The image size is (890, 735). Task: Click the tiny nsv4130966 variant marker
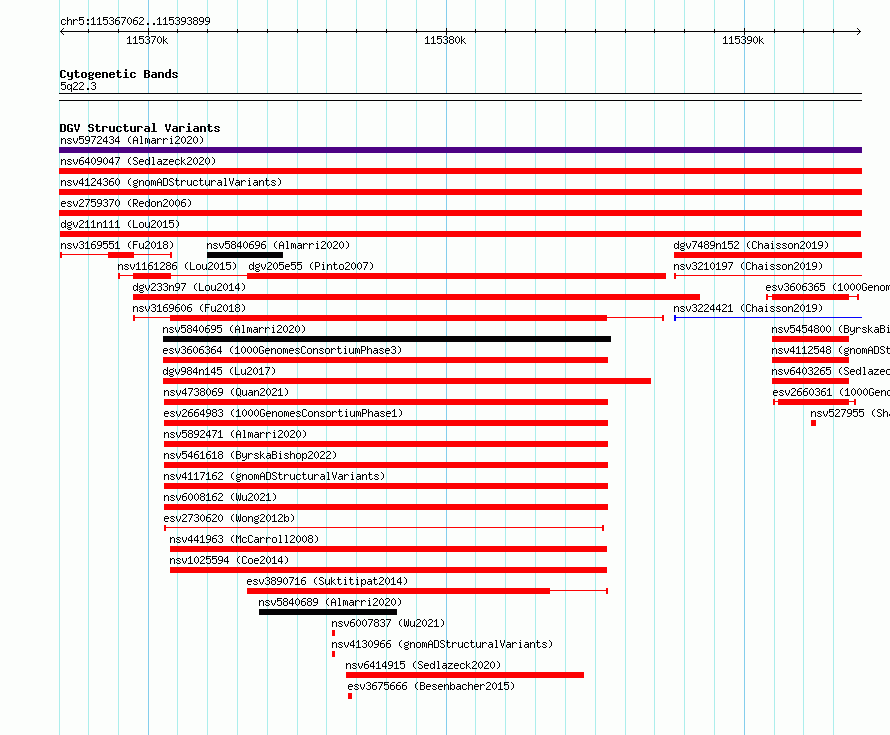coord(333,654)
